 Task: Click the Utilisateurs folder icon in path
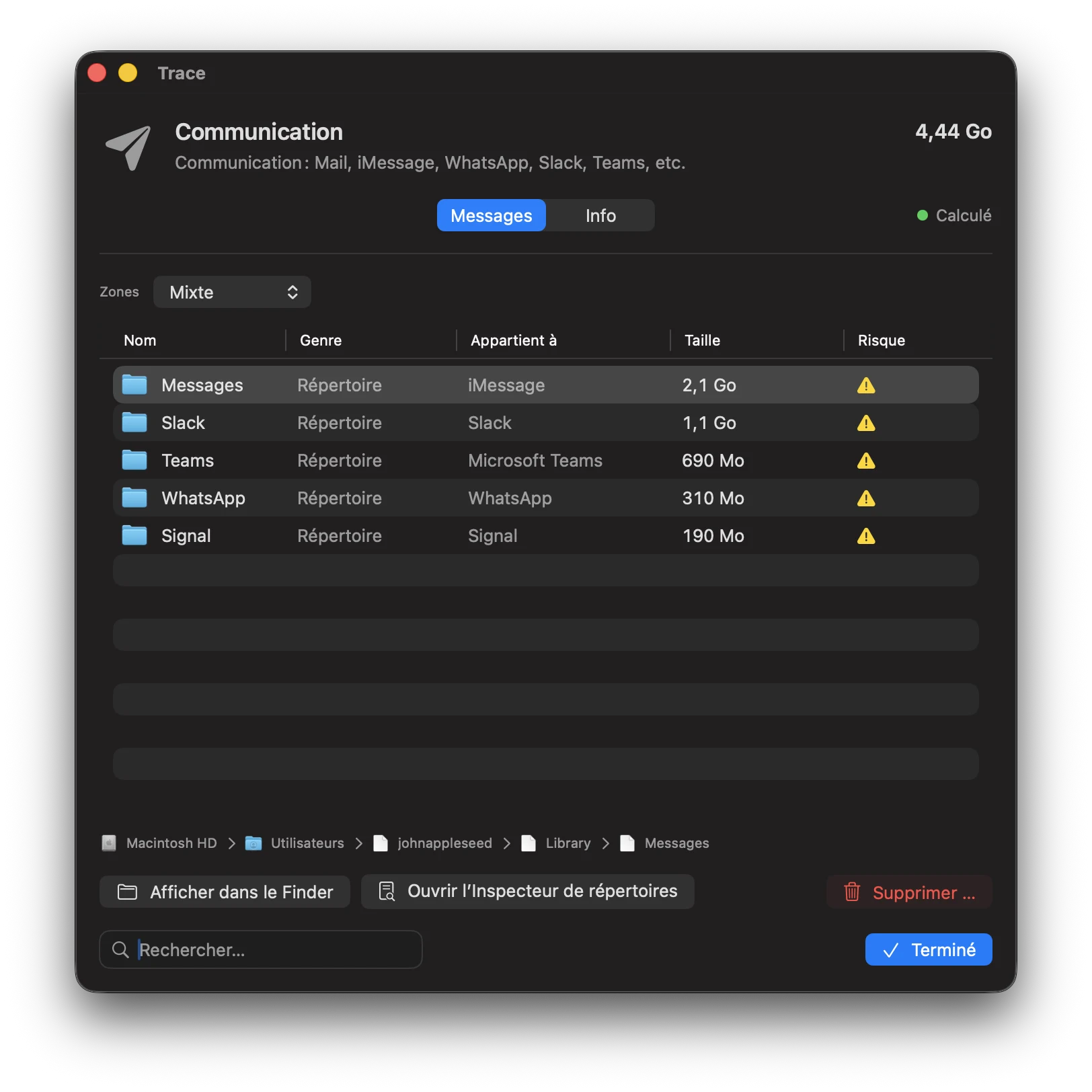click(253, 843)
